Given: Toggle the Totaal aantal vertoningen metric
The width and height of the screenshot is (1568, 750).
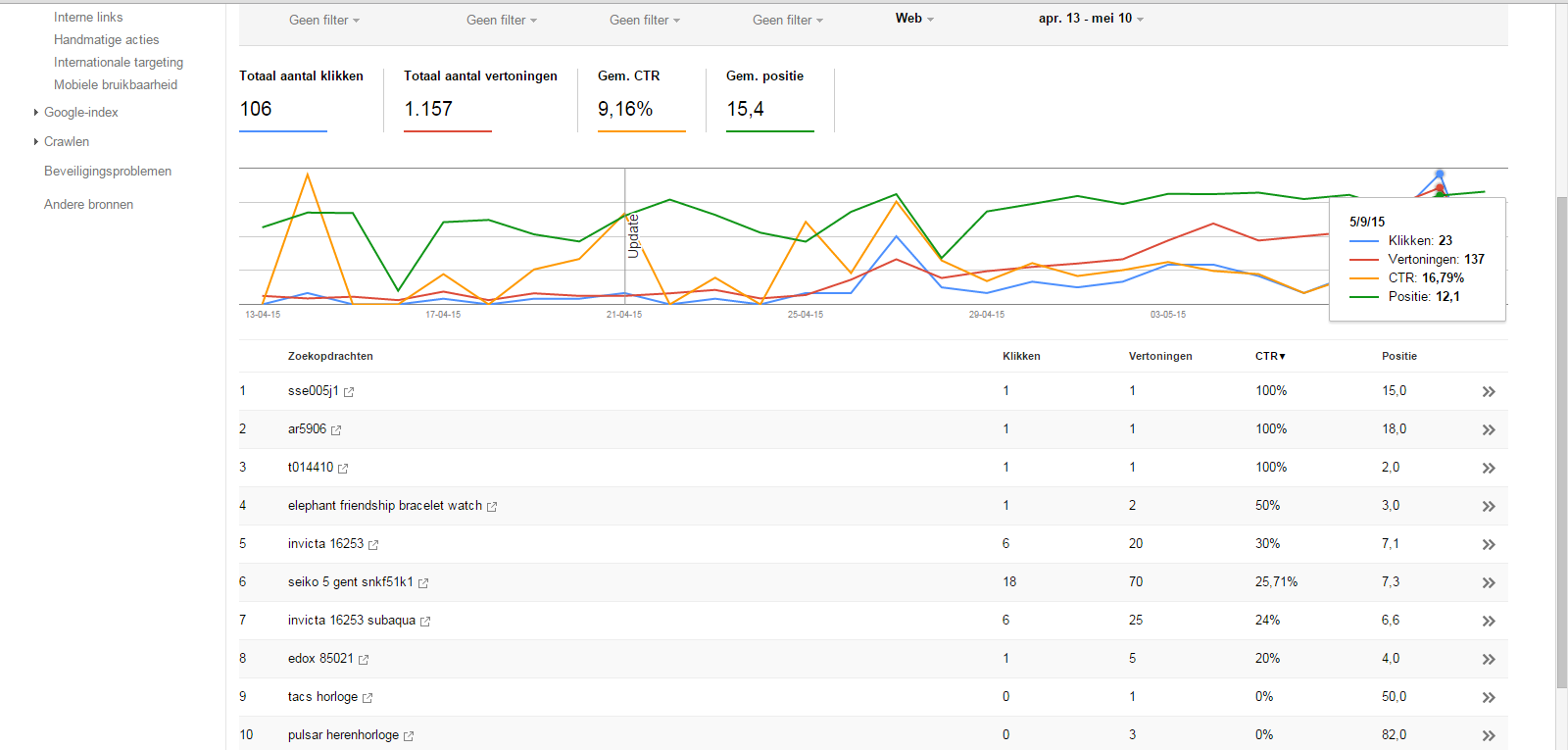Looking at the screenshot, I should point(480,99).
